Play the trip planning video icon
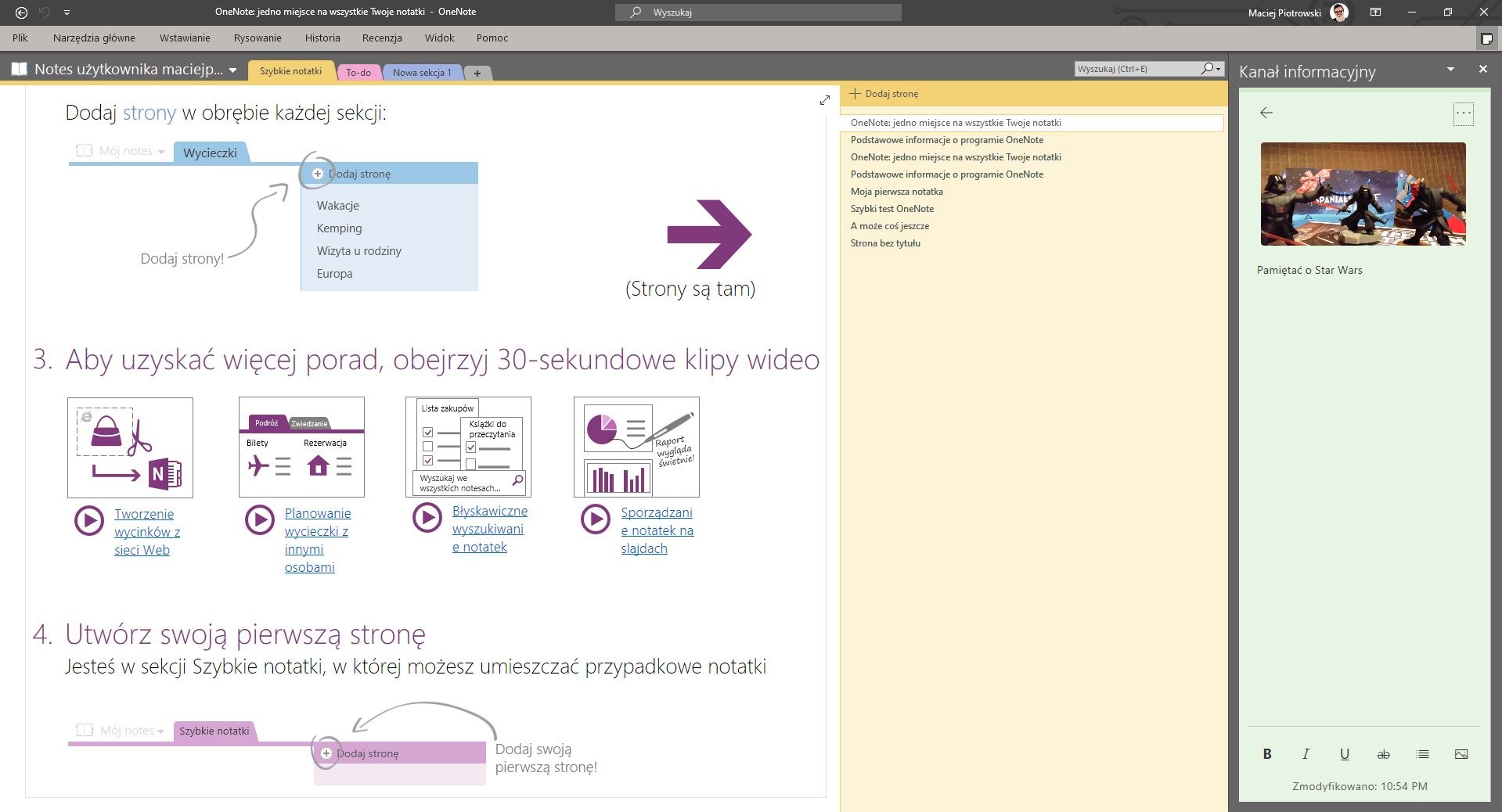Screen dimensions: 1502x812 [x=260, y=519]
